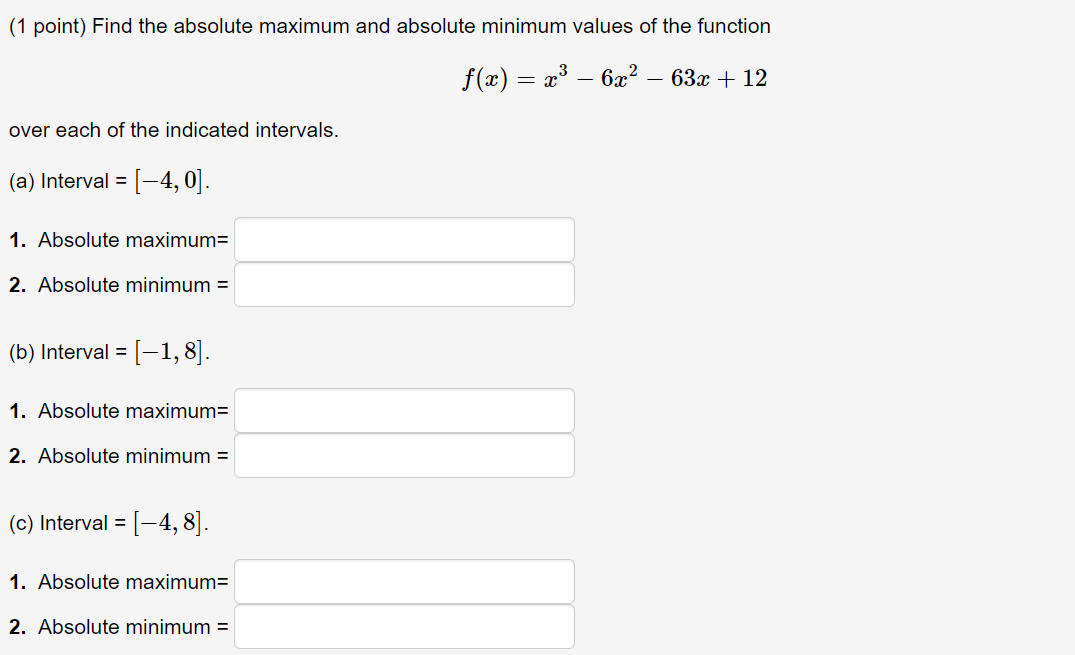Click the absolute minimum input for interval [-1,8]

pos(404,455)
